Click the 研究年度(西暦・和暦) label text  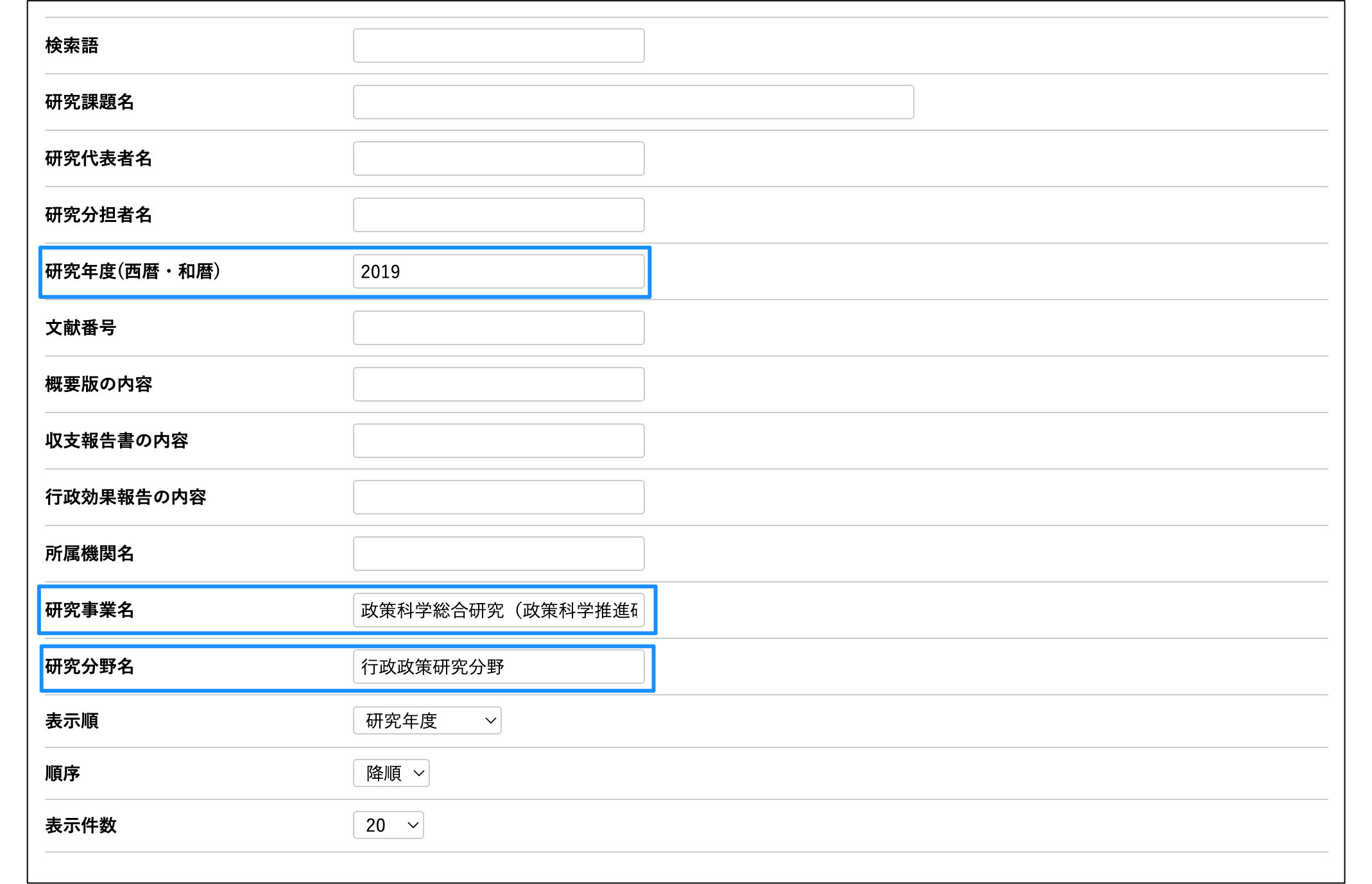coord(133,271)
